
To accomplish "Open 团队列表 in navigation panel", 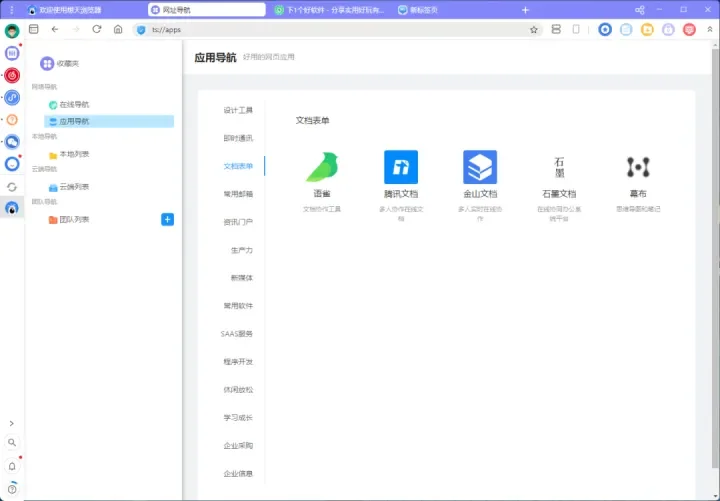I will 69,220.
